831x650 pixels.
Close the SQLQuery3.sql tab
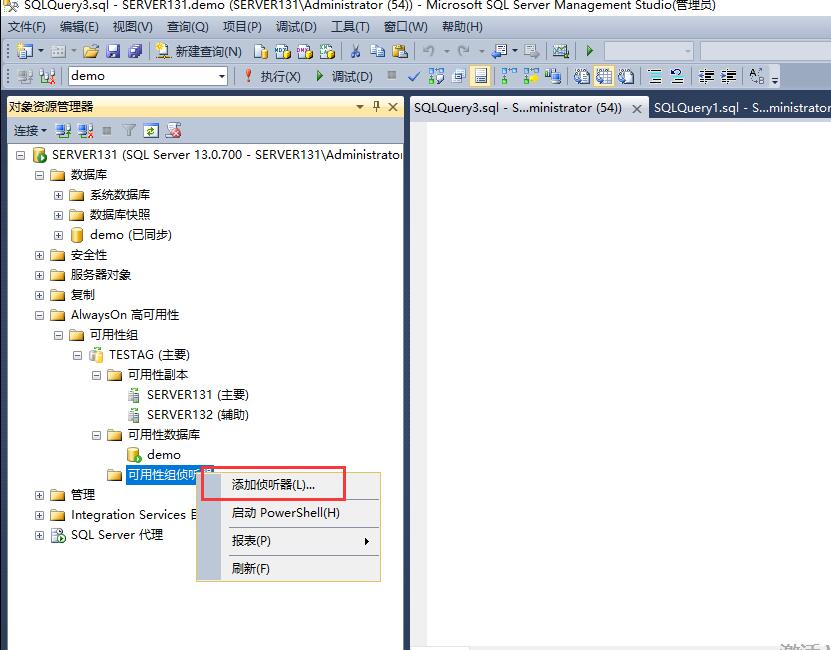click(636, 109)
